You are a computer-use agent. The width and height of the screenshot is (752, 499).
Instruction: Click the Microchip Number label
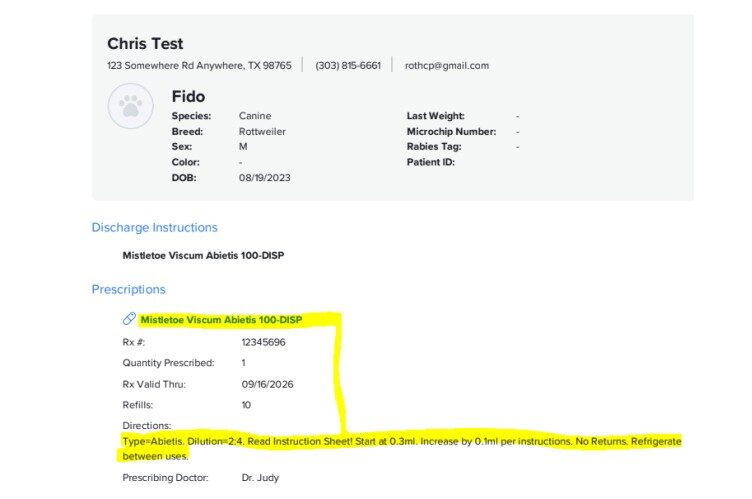(451, 131)
